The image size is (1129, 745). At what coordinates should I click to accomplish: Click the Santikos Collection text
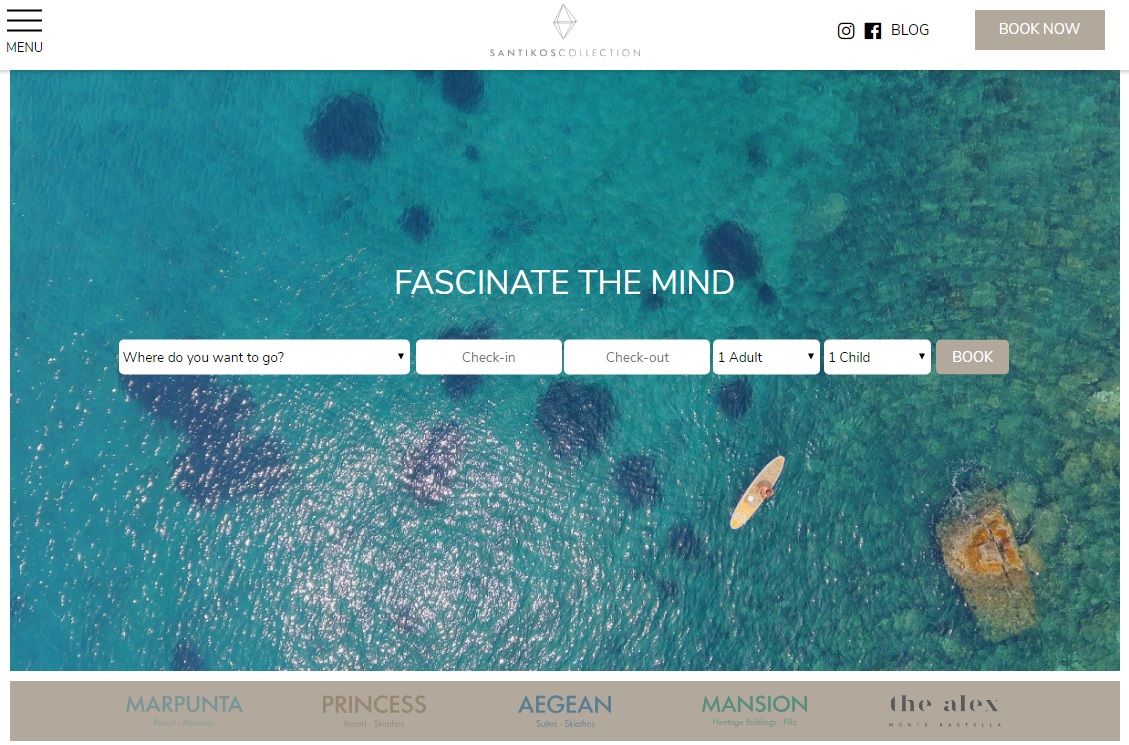(x=564, y=53)
